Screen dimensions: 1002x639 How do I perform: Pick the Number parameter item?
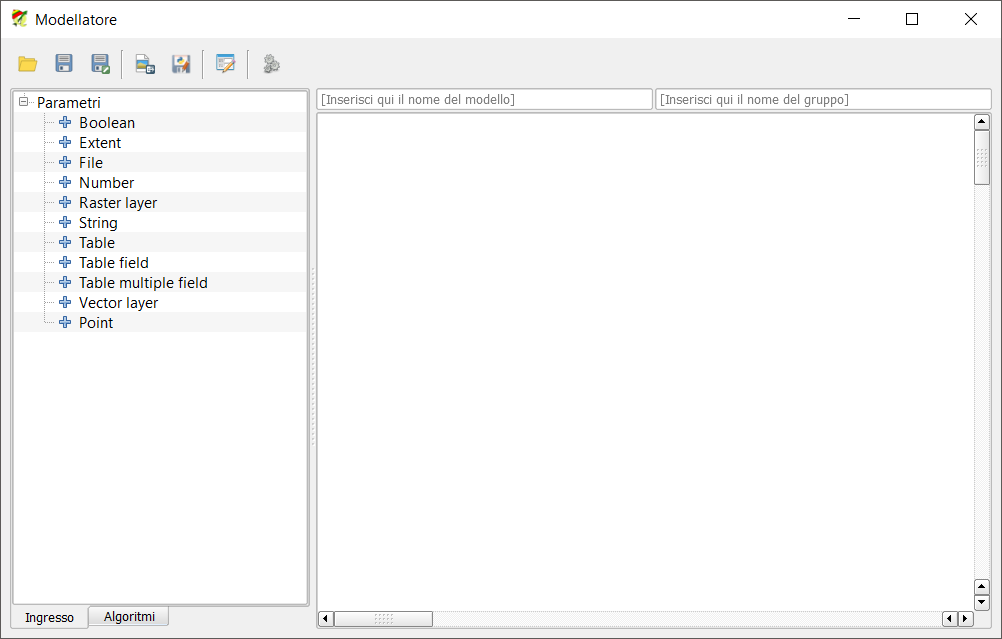coord(106,183)
